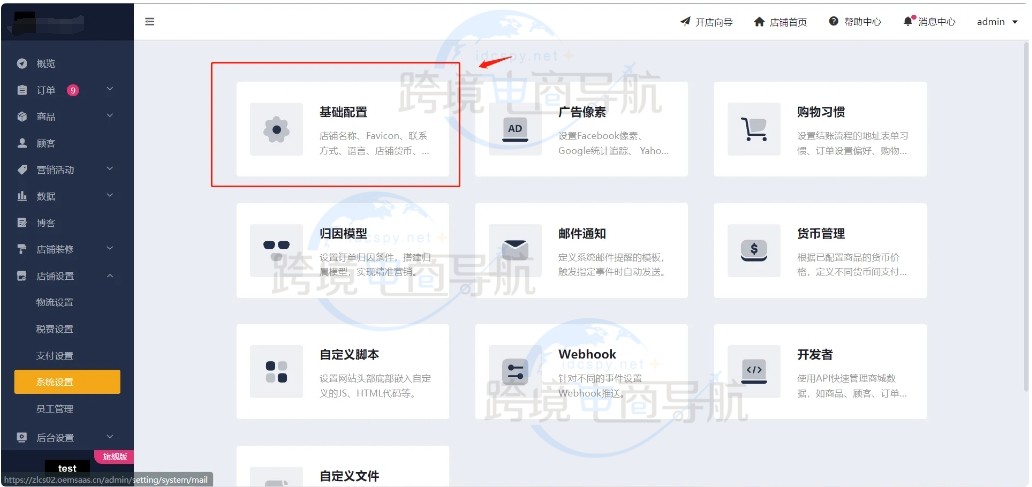Open 支付设置 in sidebar
The height and width of the screenshot is (487, 1032).
click(x=55, y=356)
